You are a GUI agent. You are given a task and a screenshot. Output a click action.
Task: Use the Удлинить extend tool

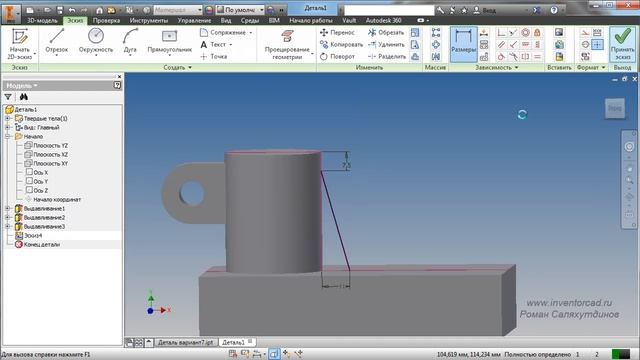[x=386, y=44]
